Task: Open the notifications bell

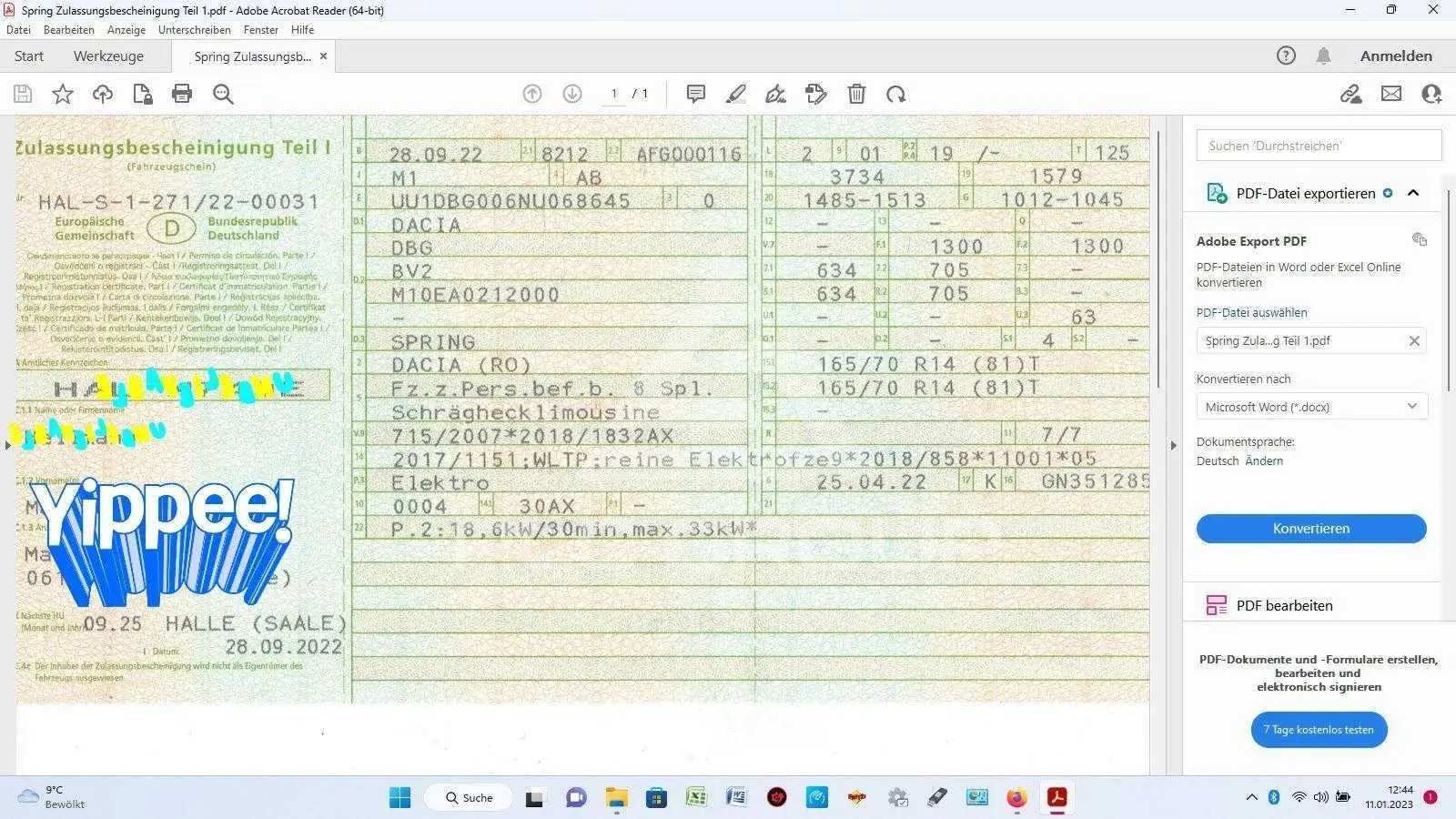Action: [x=1324, y=56]
